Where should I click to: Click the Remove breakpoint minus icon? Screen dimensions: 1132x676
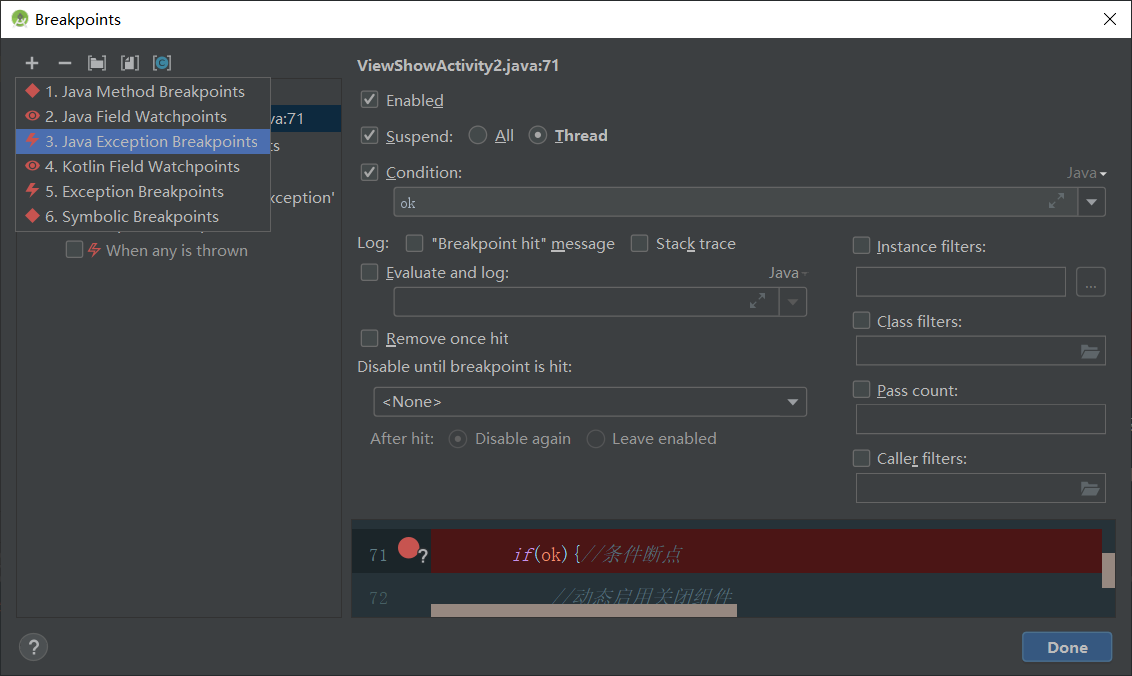(x=65, y=63)
